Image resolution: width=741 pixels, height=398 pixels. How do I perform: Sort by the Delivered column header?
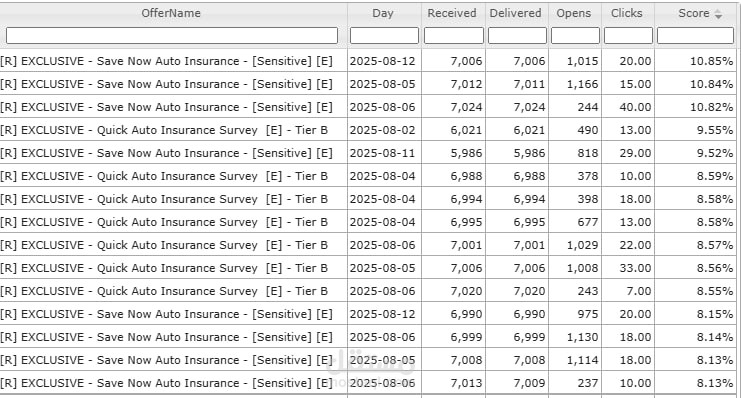(x=516, y=13)
